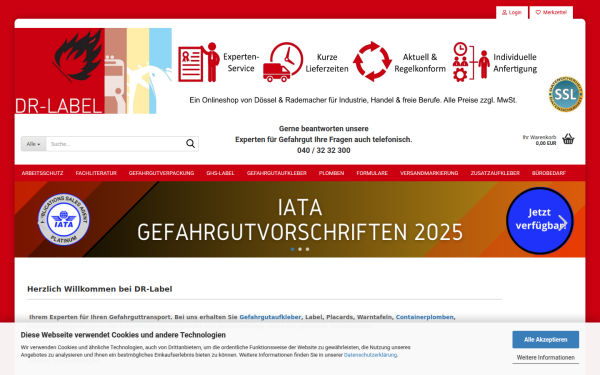Click the Individuelle Anfertigung people-gear icon
The height and width of the screenshot is (375, 600).
click(471, 62)
